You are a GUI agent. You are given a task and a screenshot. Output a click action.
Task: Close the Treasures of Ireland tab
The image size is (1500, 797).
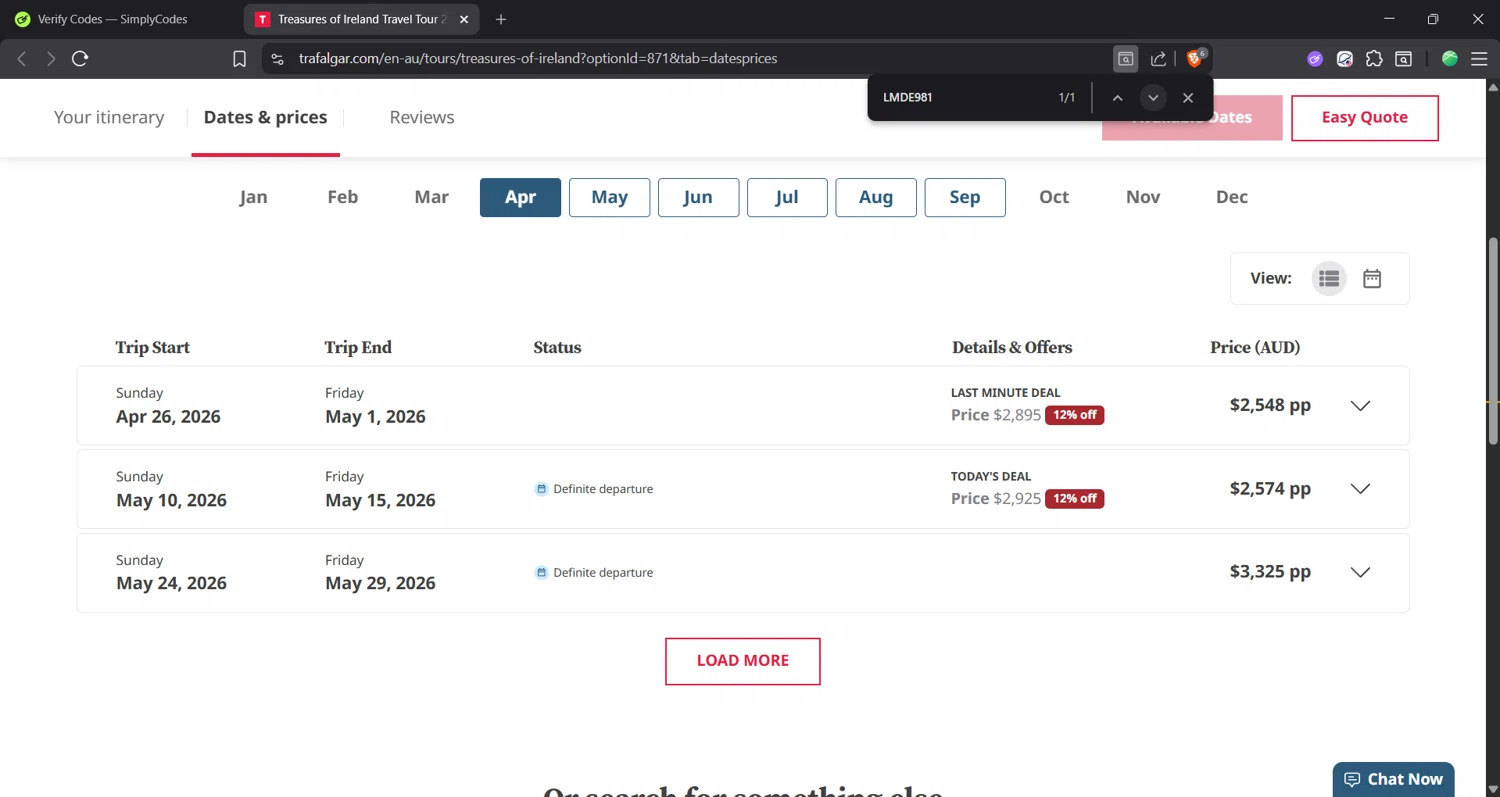tap(464, 19)
